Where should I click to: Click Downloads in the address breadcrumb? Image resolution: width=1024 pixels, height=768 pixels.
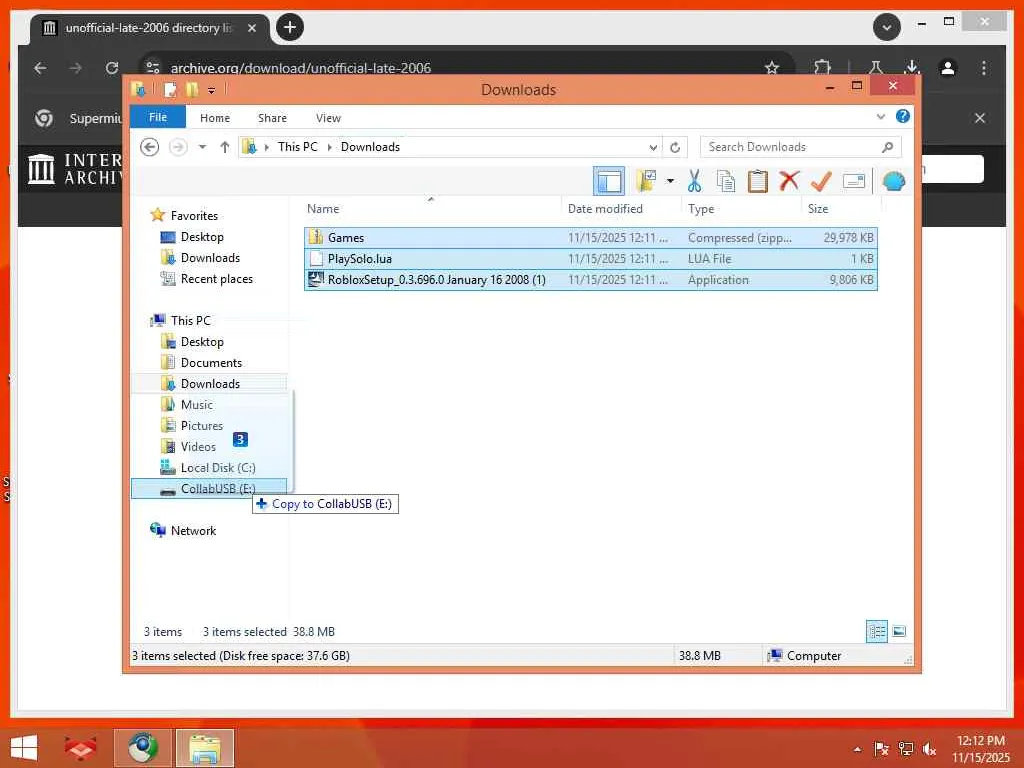(370, 147)
